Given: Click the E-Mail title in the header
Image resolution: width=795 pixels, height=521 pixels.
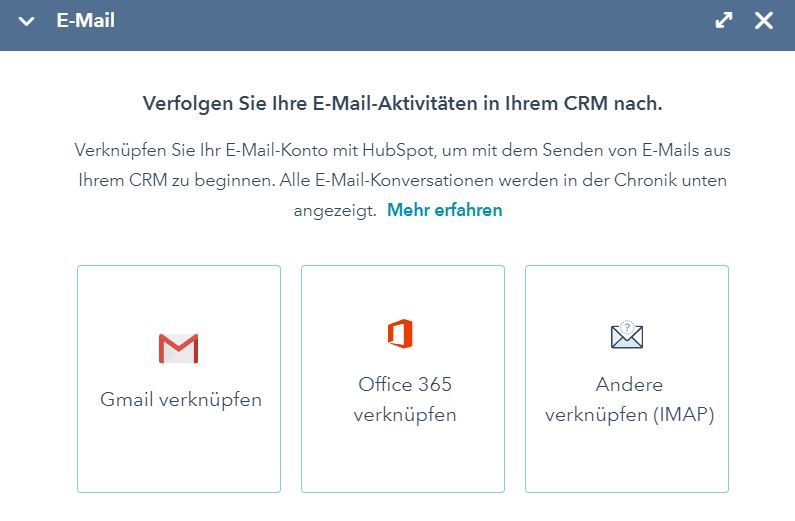Looking at the screenshot, I should [x=85, y=20].
